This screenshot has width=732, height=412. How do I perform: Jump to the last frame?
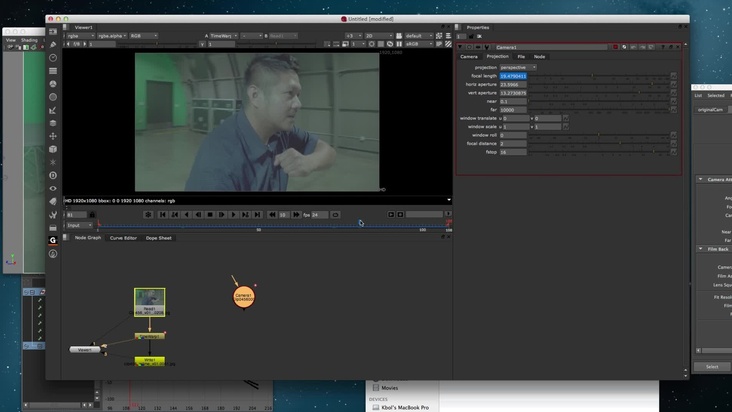point(259,214)
